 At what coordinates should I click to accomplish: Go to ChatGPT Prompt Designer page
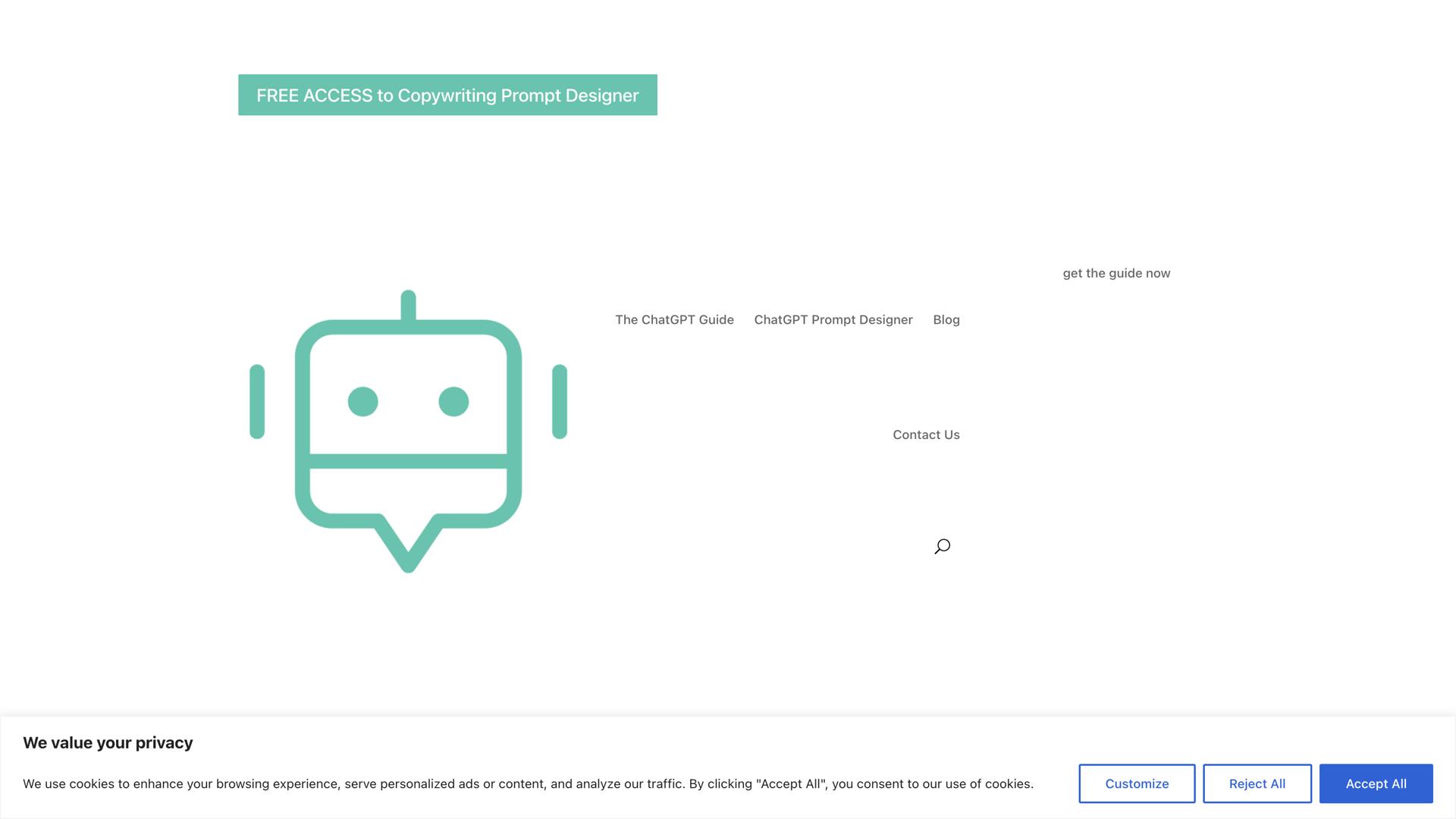pyautogui.click(x=833, y=320)
